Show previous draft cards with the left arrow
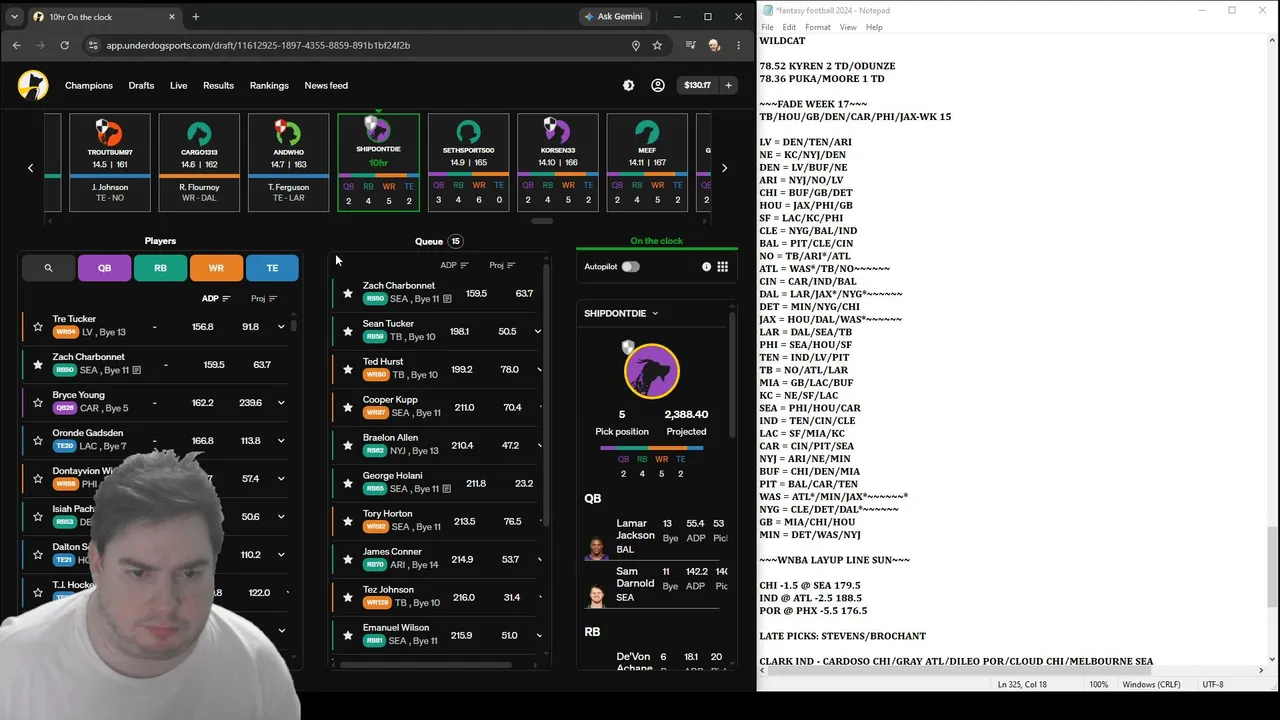This screenshot has width=1280, height=720. [x=31, y=168]
